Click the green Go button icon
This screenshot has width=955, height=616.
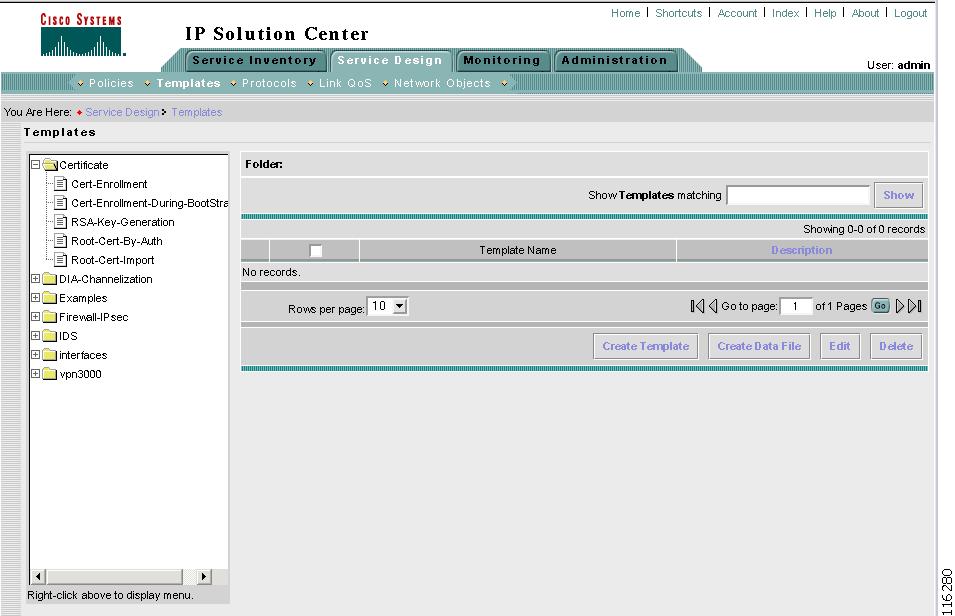[880, 306]
